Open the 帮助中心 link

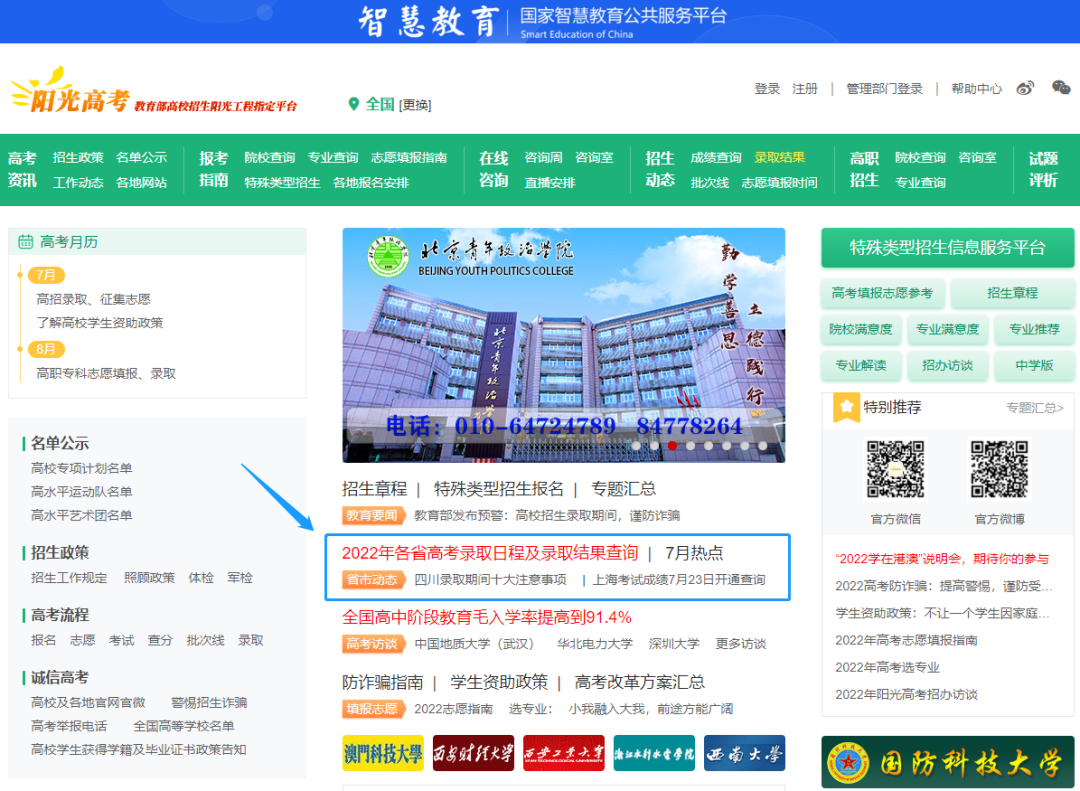(976, 89)
